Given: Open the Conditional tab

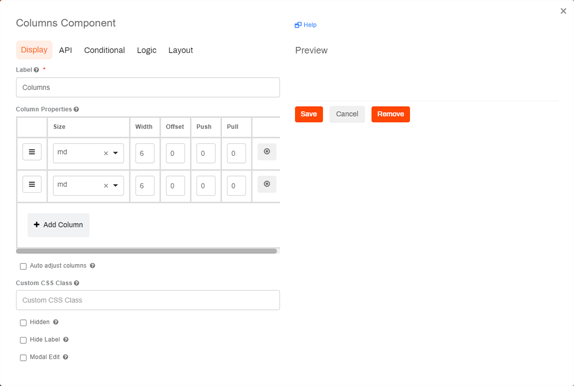Looking at the screenshot, I should click(105, 50).
